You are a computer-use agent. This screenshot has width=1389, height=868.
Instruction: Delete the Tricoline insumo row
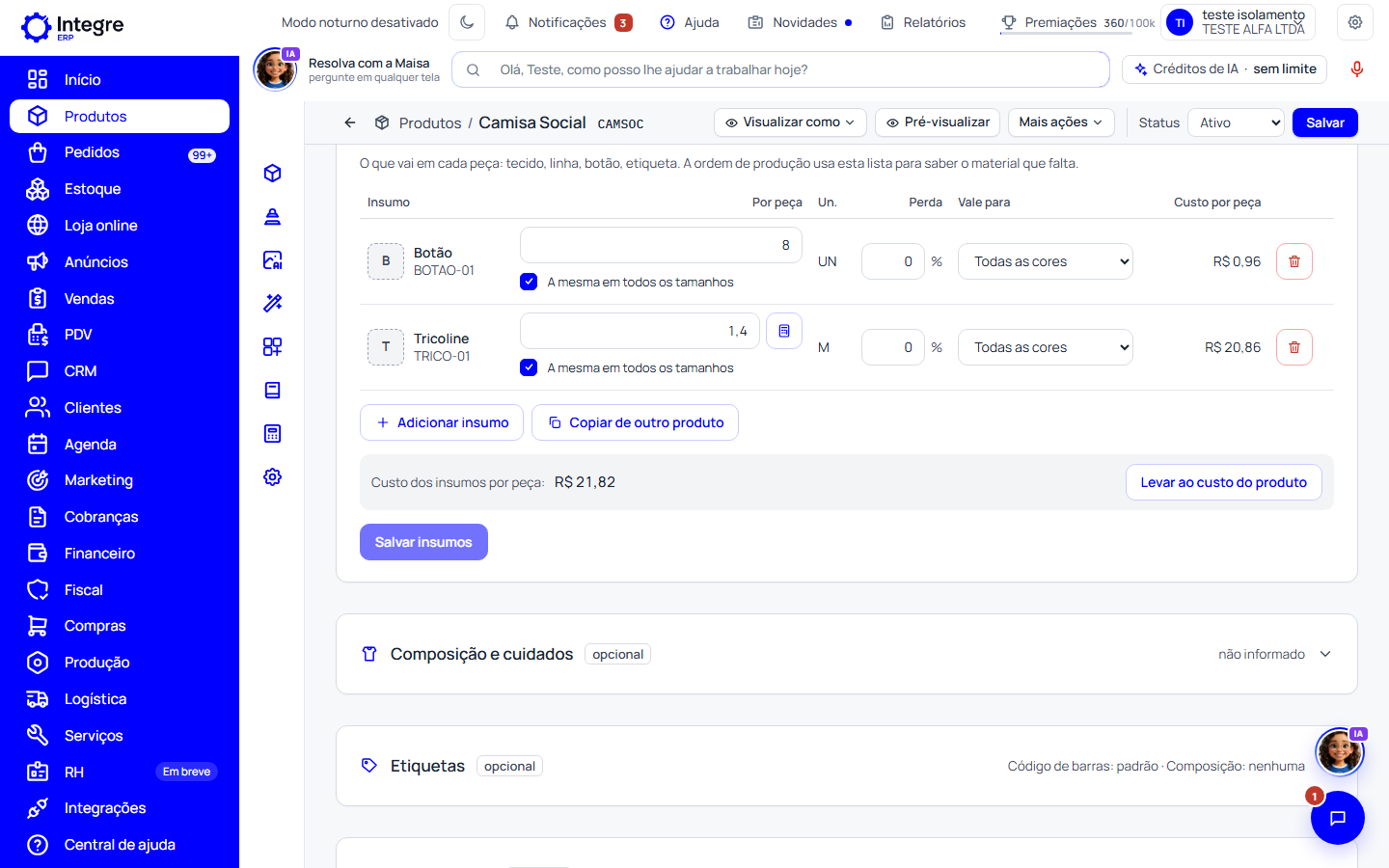point(1294,347)
